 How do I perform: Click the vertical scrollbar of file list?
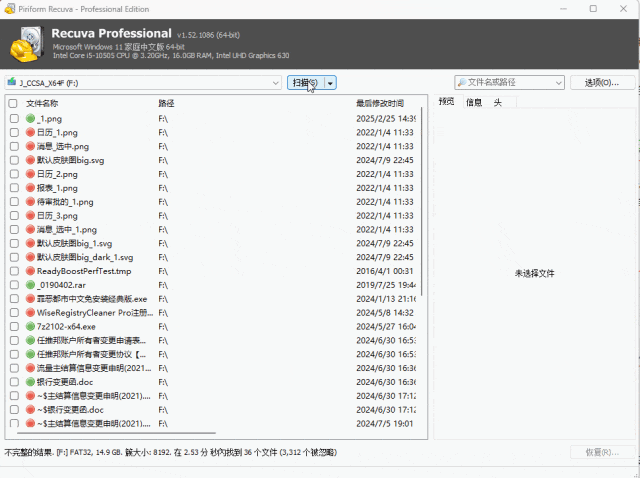click(x=422, y=201)
